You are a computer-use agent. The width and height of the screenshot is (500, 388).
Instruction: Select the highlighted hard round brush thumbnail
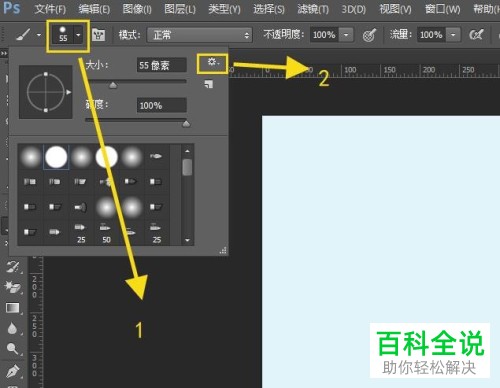click(x=56, y=157)
